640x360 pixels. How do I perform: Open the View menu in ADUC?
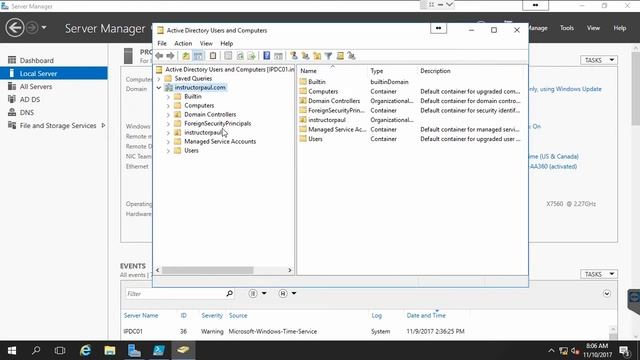point(206,43)
